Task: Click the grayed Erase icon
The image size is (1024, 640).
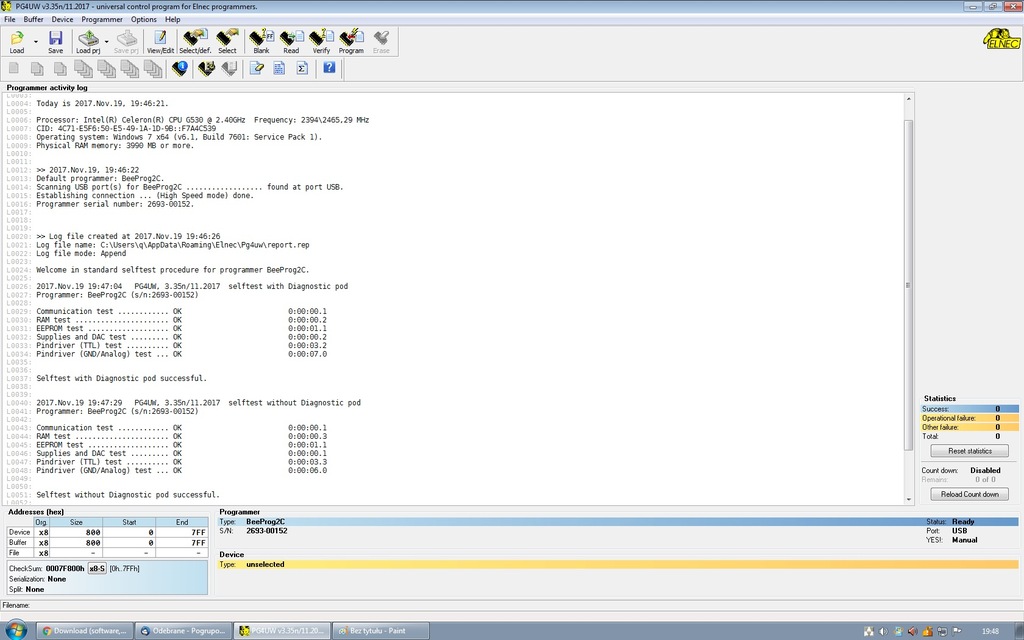Action: [381, 42]
